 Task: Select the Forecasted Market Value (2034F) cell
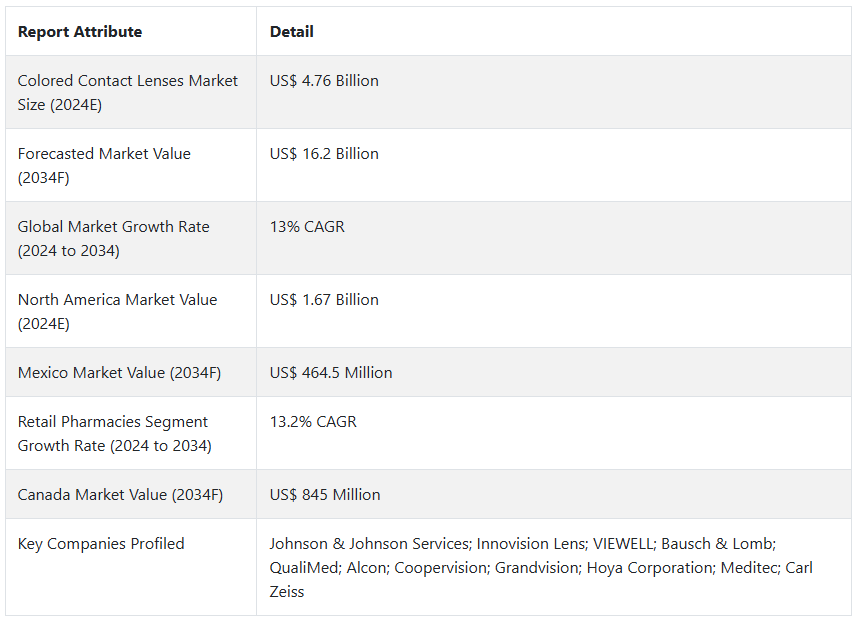104,165
